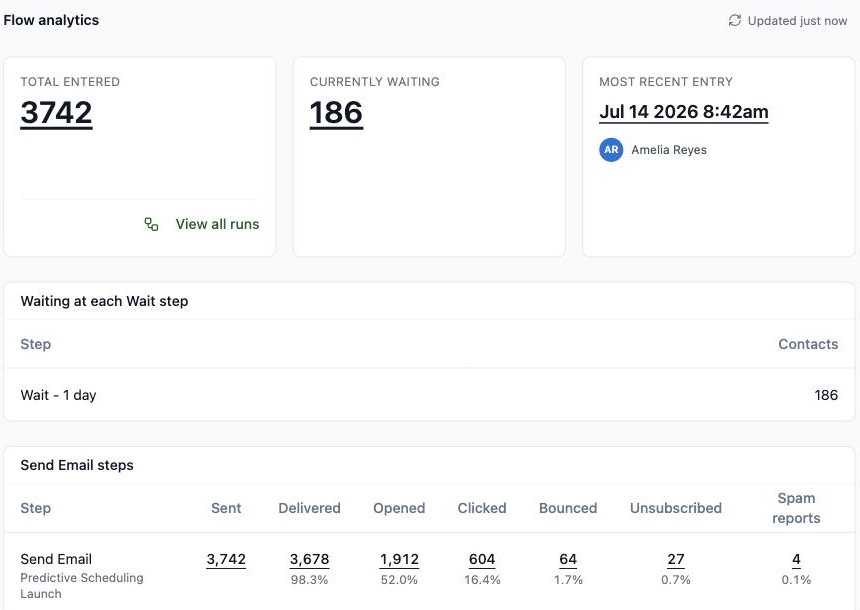This screenshot has height=610, width=860.
Task: Click the Sent column header
Action: pyautogui.click(x=226, y=508)
